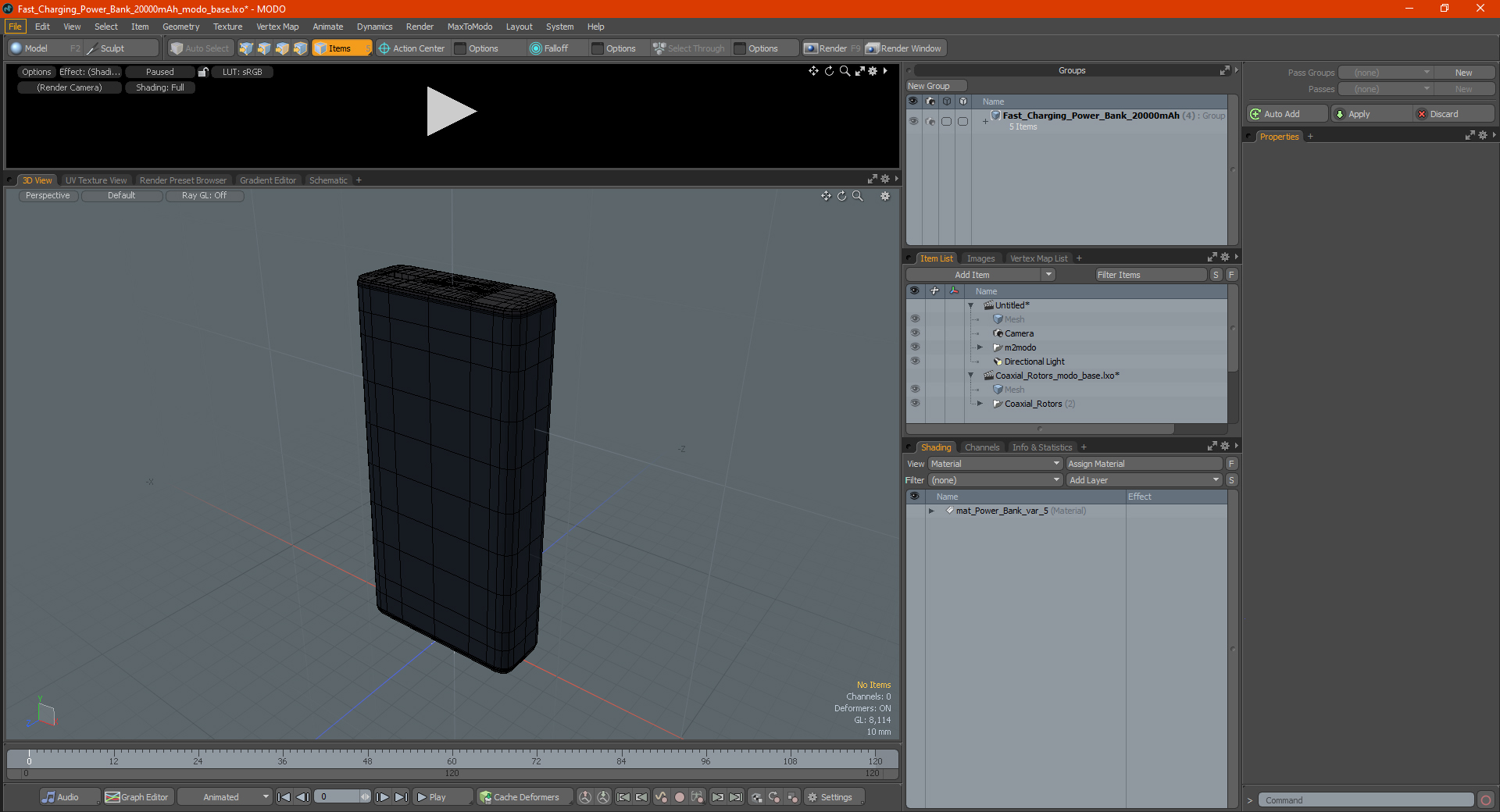Reset the 3D viewport rotation icon
Viewport: 1500px width, 812px height.
(841, 196)
